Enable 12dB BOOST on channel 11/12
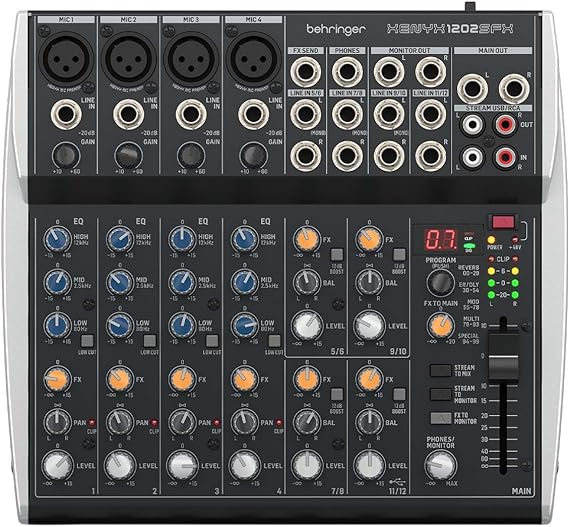 399,395
